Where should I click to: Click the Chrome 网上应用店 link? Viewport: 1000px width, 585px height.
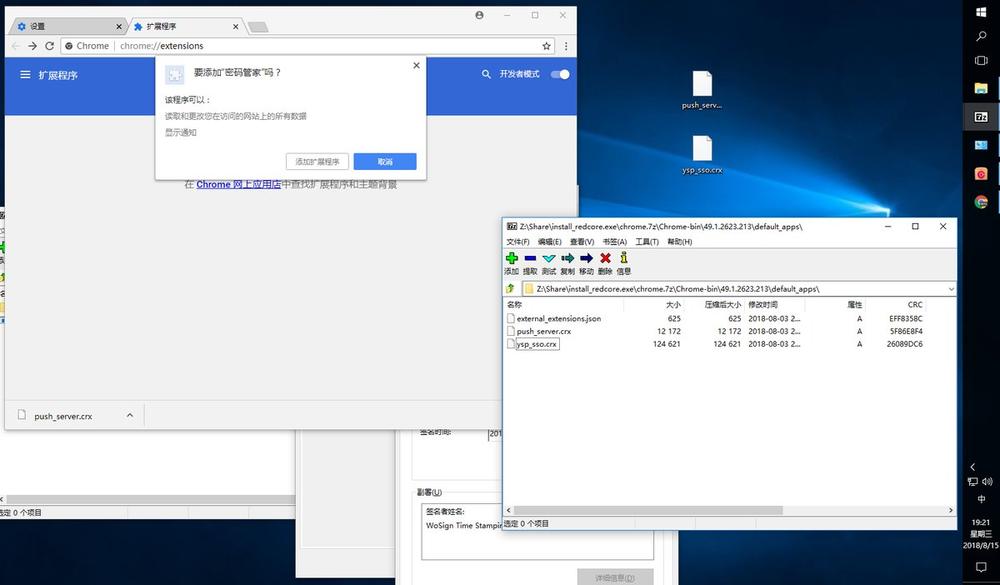coord(238,185)
